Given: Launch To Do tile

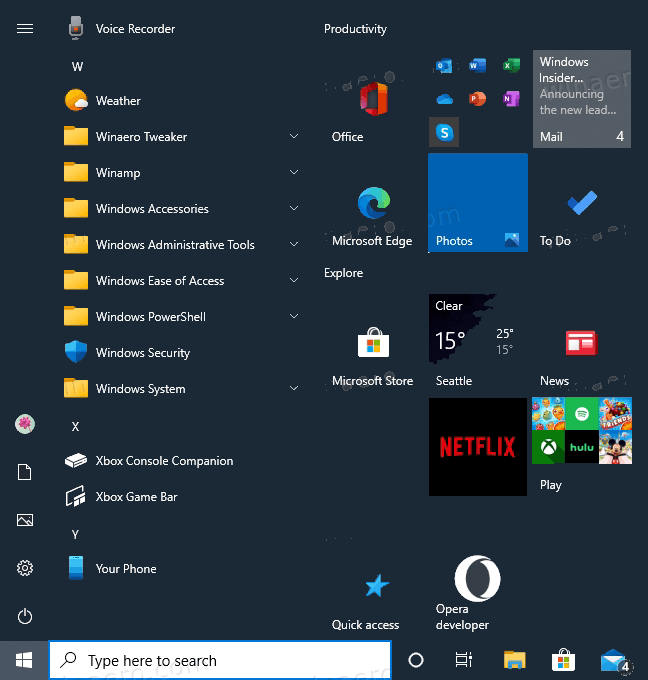Looking at the screenshot, I should [582, 203].
